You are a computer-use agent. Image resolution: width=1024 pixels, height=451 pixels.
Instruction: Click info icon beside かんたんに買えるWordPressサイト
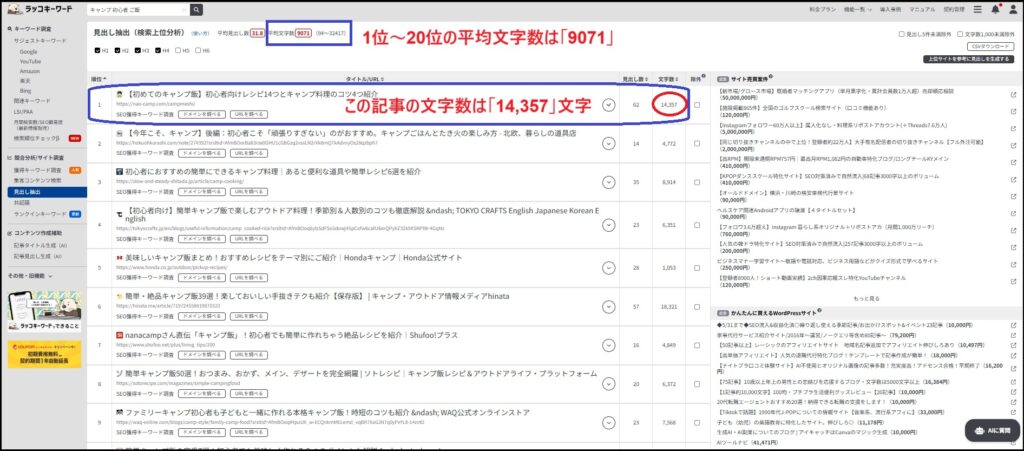pos(819,311)
